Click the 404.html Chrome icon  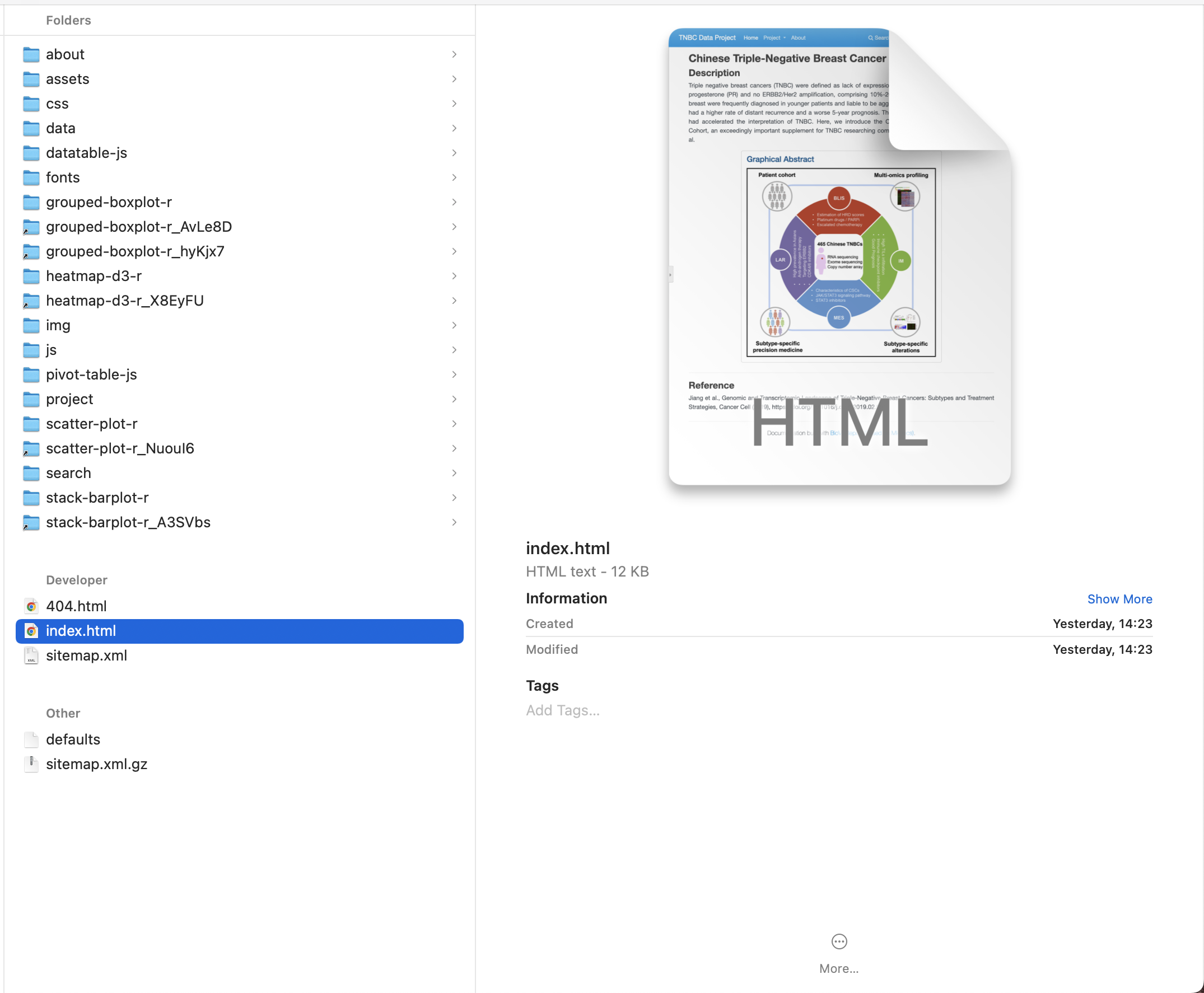32,605
